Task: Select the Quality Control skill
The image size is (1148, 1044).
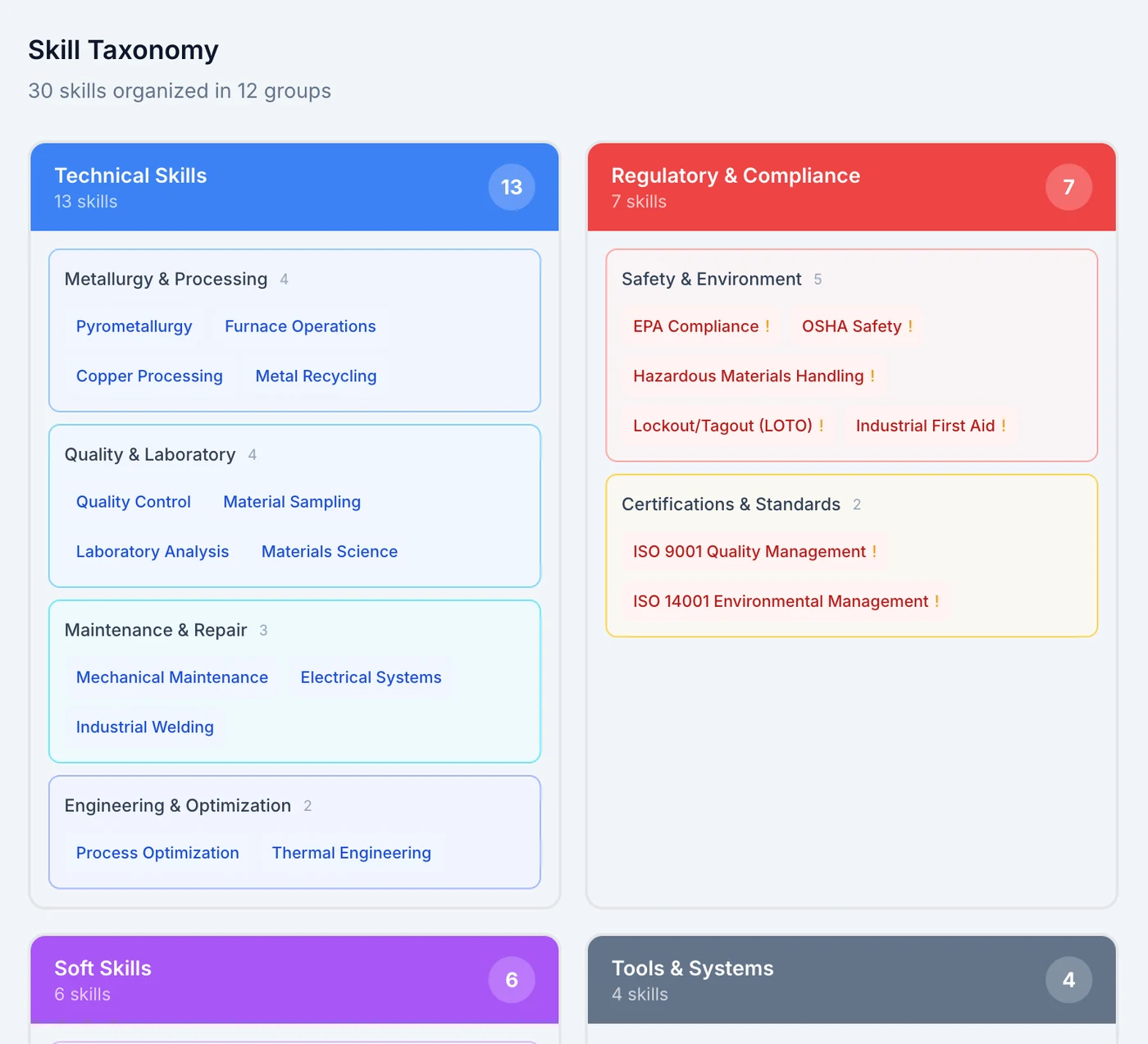Action: coord(133,502)
